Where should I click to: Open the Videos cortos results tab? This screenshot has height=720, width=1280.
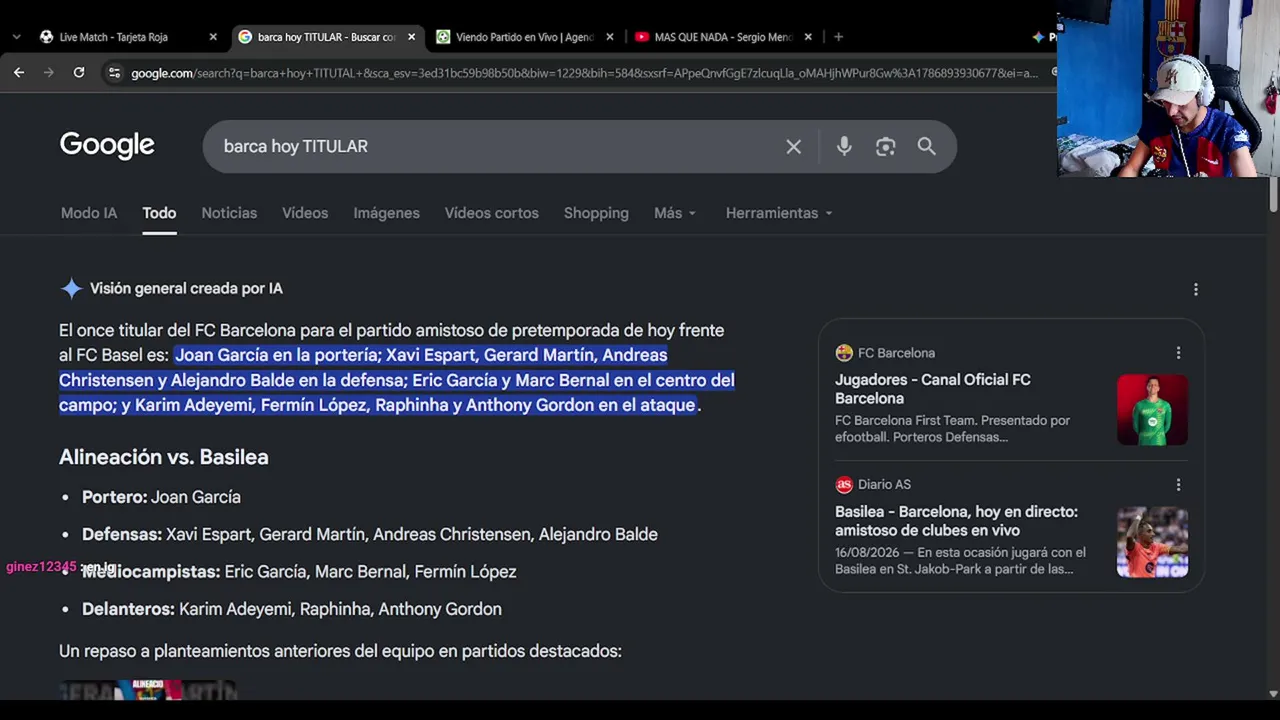point(492,213)
